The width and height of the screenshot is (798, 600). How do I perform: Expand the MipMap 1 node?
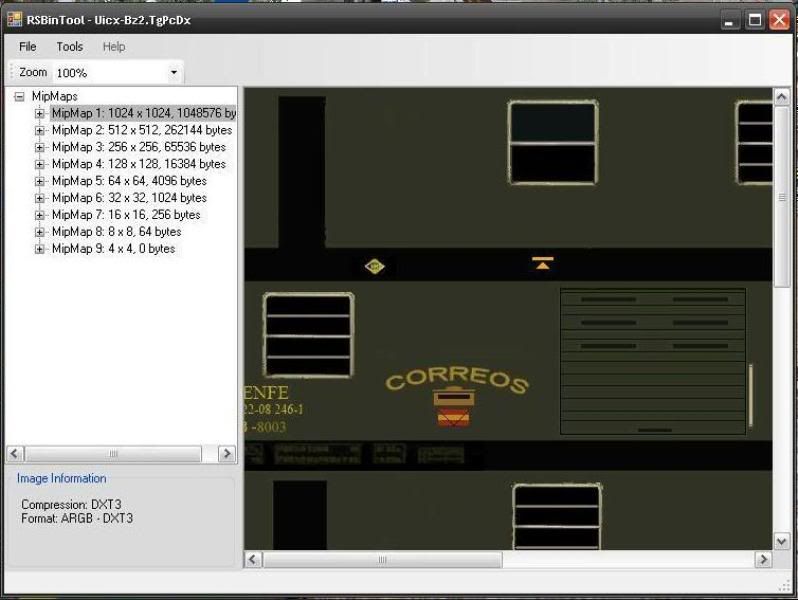pyautogui.click(x=40, y=113)
